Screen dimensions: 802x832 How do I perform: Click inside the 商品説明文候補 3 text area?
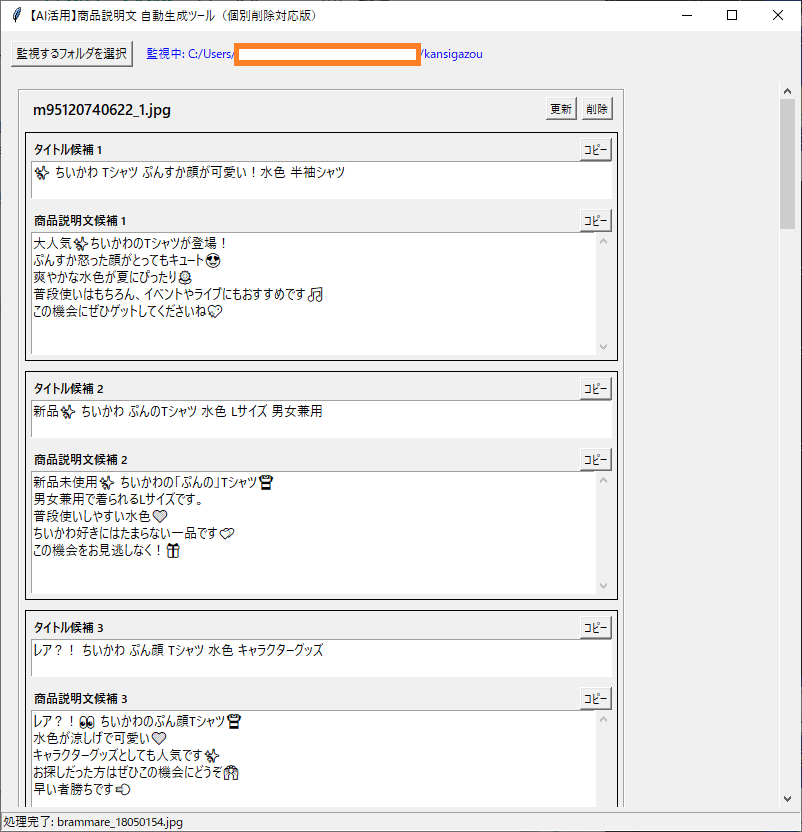pos(313,759)
